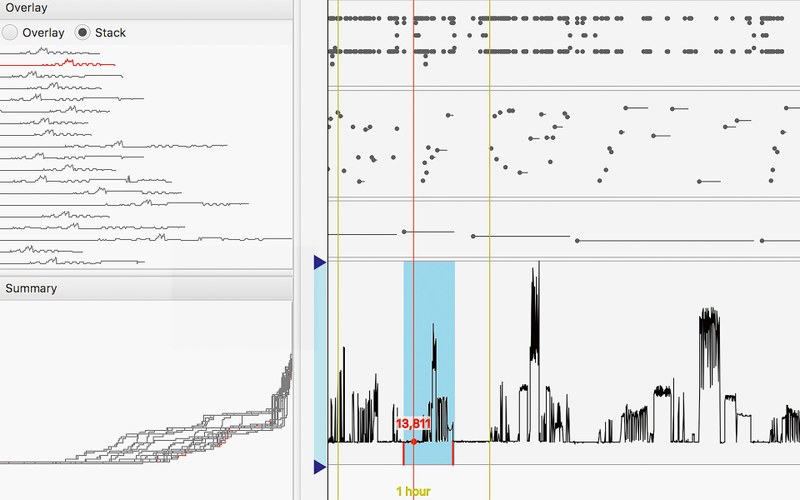The width and height of the screenshot is (800, 500).
Task: Click the red 13,811 value label
Action: tap(413, 424)
